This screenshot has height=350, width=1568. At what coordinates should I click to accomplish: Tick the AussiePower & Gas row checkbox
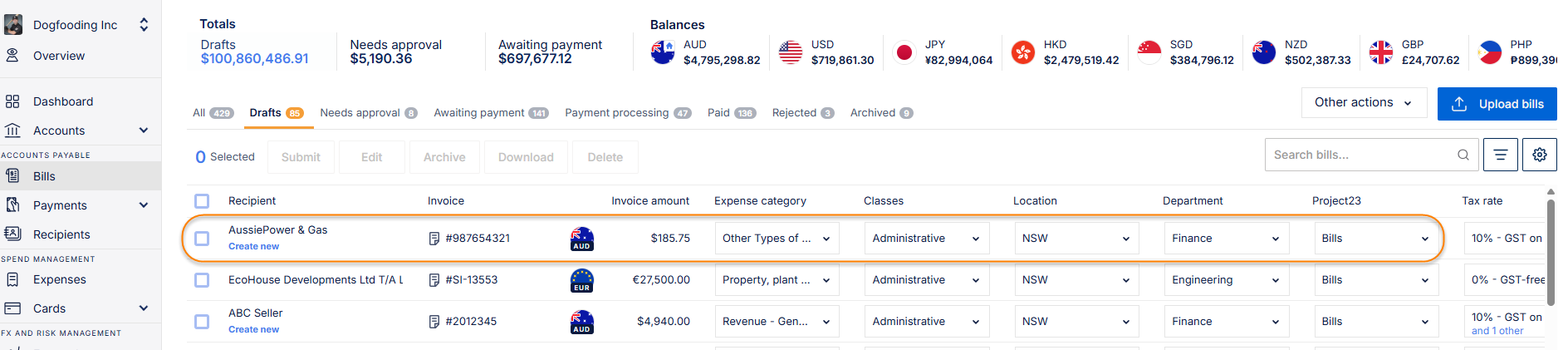202,239
